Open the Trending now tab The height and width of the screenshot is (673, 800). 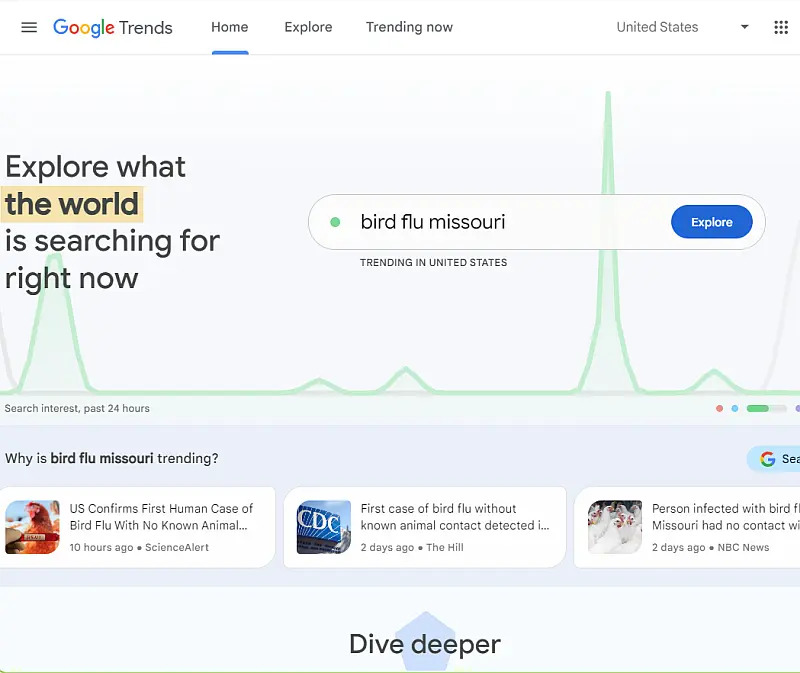click(x=409, y=27)
